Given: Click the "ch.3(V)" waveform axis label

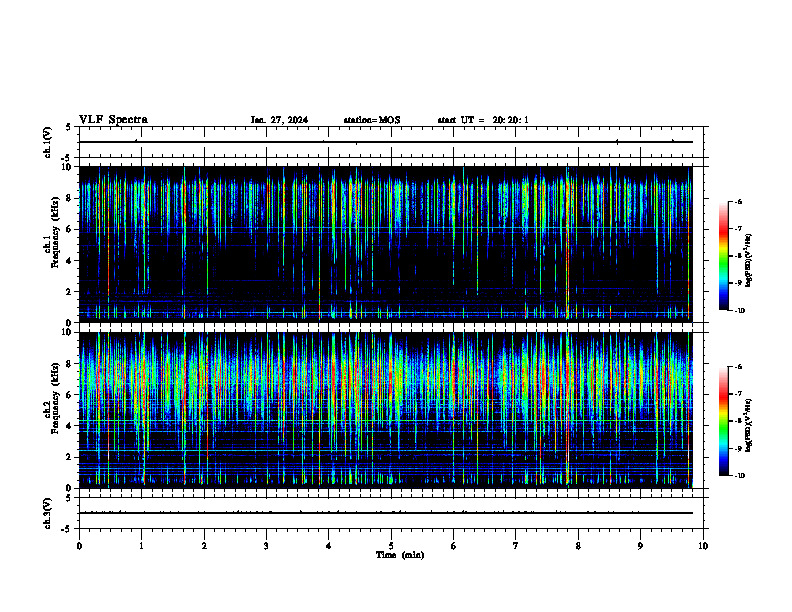Looking at the screenshot, I should [47, 513].
